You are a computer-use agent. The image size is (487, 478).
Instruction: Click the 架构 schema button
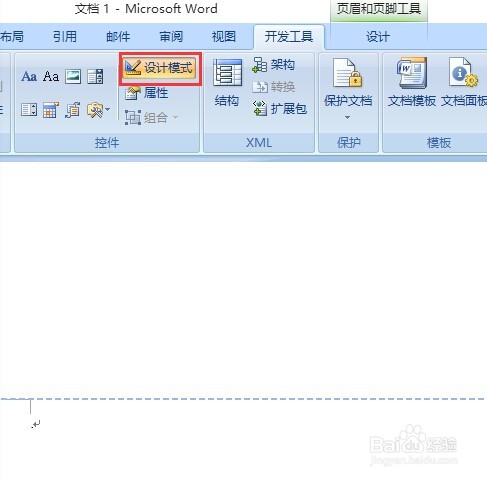coord(274,64)
